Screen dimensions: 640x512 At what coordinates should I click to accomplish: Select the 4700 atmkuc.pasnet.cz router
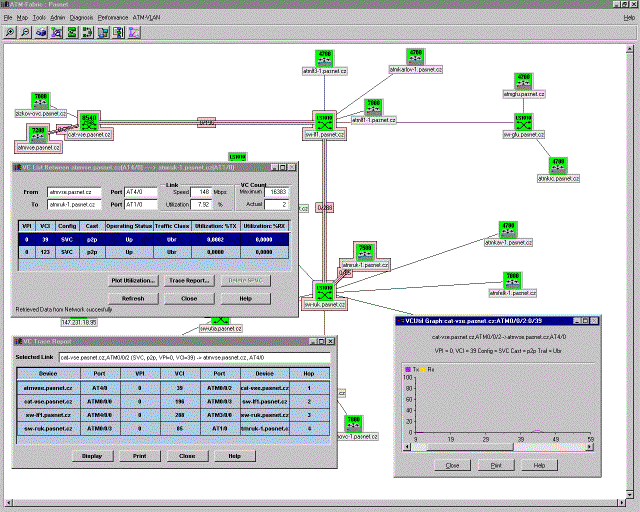tap(558, 166)
